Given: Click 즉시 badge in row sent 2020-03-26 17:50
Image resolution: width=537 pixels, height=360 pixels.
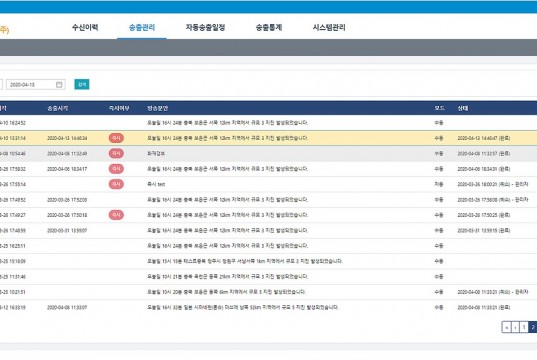Looking at the screenshot, I should click(x=116, y=215).
